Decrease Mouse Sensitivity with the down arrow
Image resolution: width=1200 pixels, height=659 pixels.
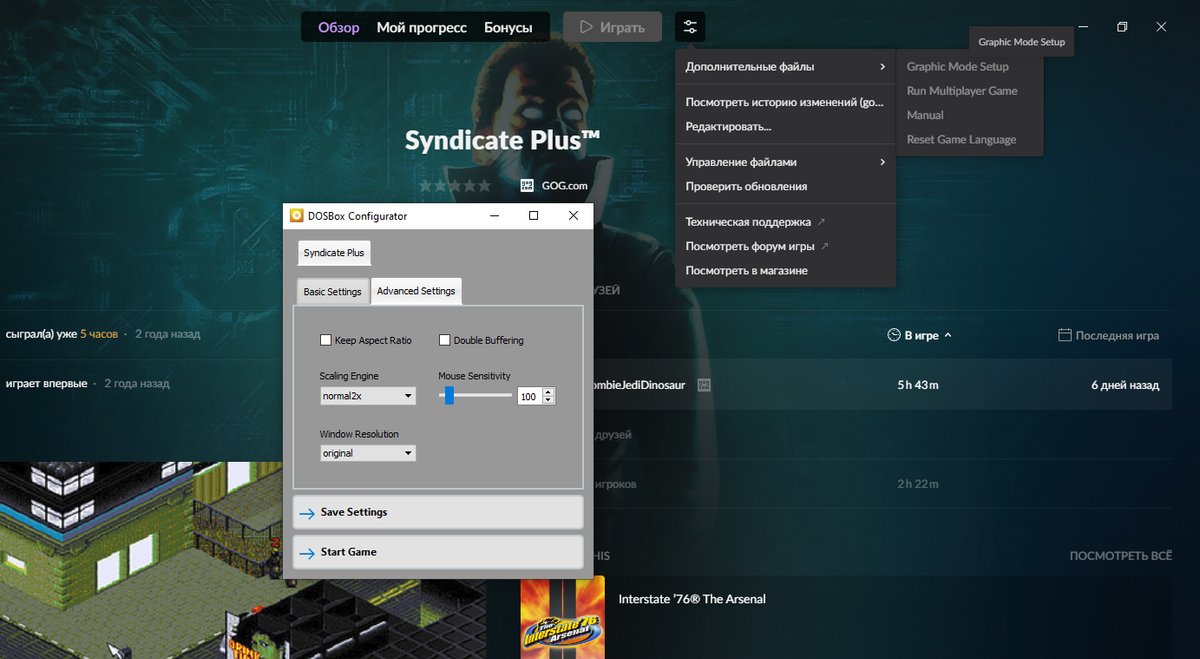(547, 401)
